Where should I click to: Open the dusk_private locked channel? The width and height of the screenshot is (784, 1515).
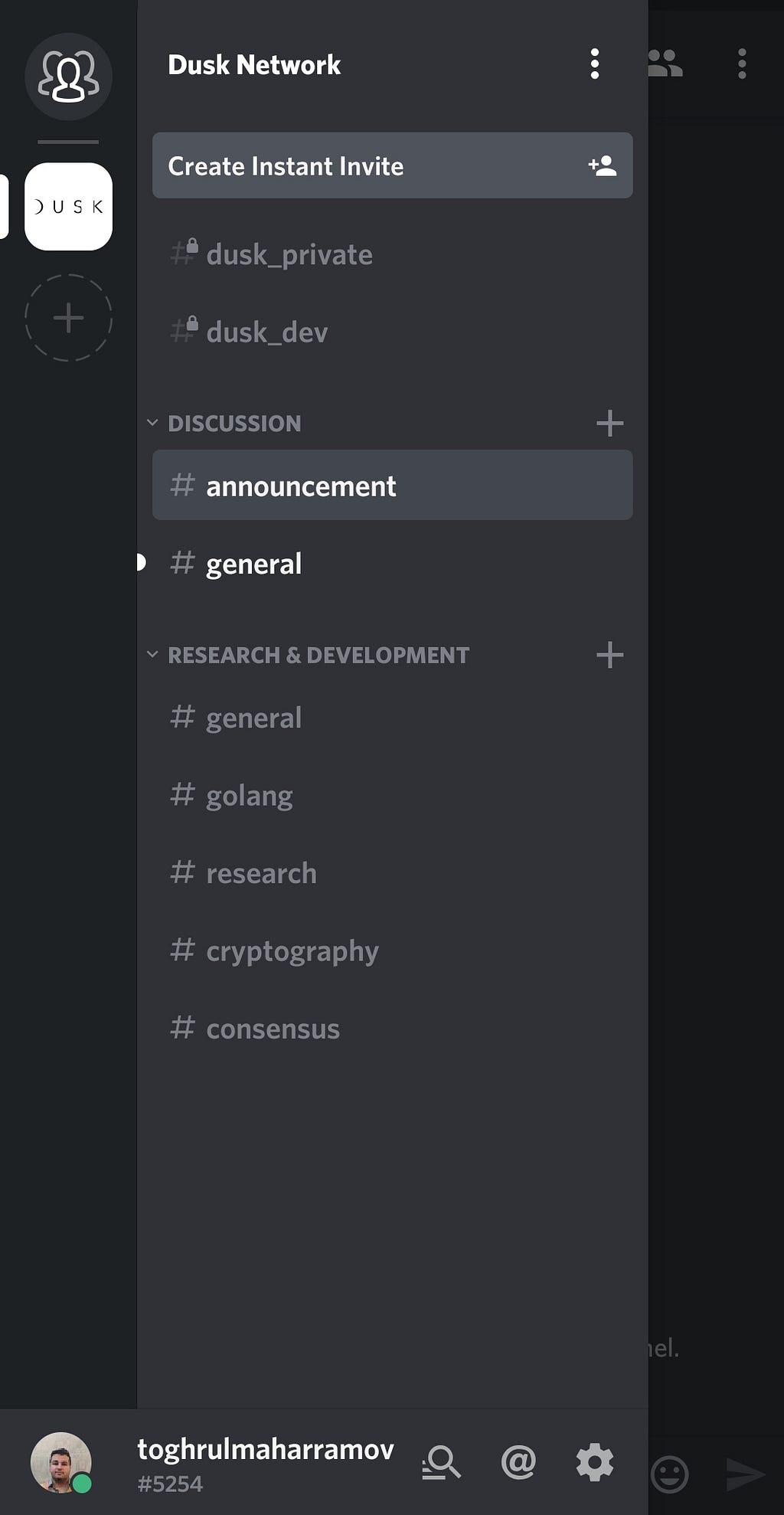(x=289, y=254)
